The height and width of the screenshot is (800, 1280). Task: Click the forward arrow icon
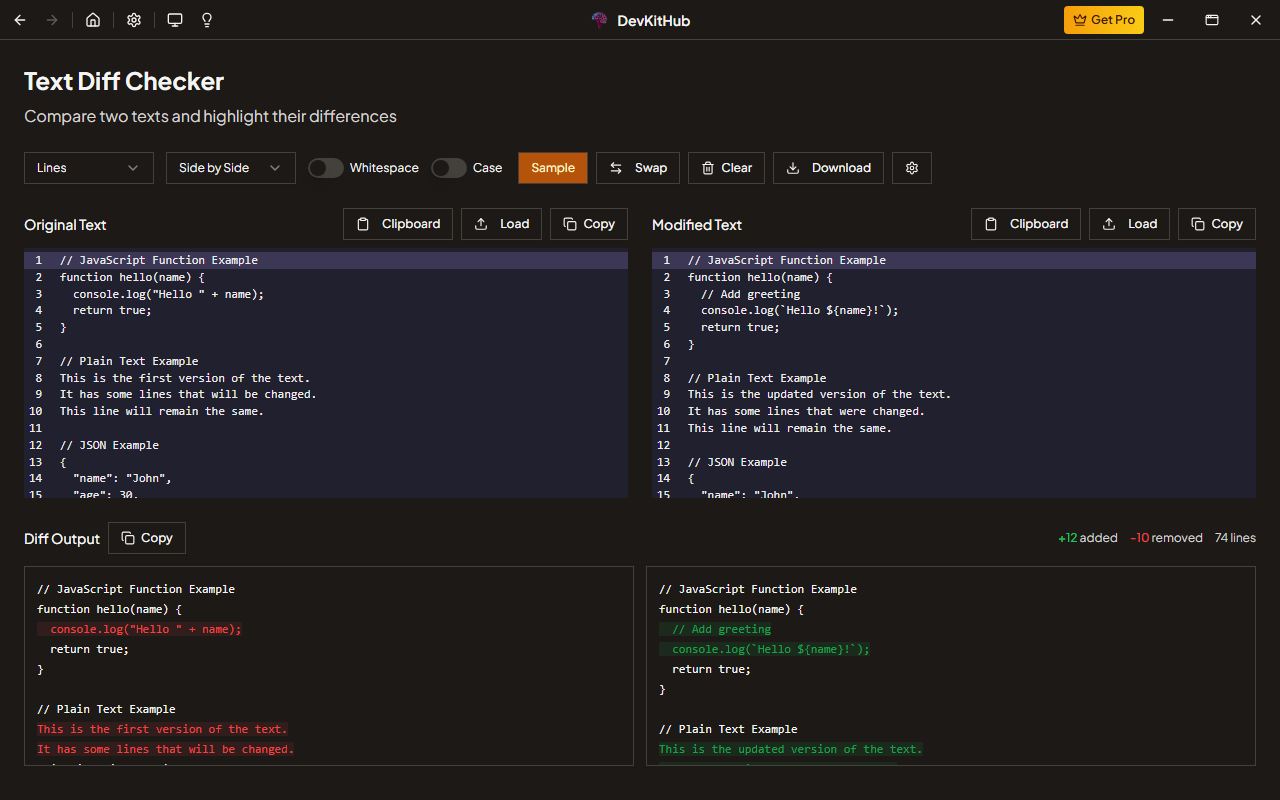[52, 20]
